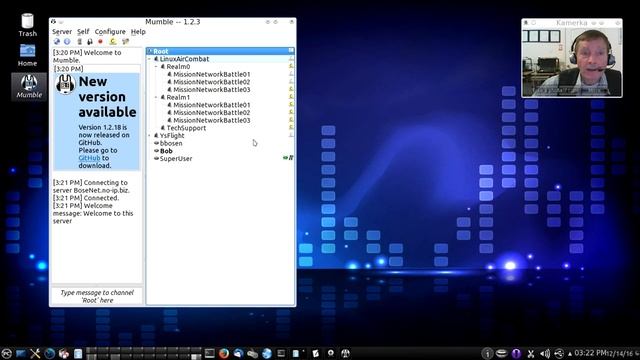The image size is (640, 360).
Task: Open the Home folder desktop icon
Action: [27, 55]
